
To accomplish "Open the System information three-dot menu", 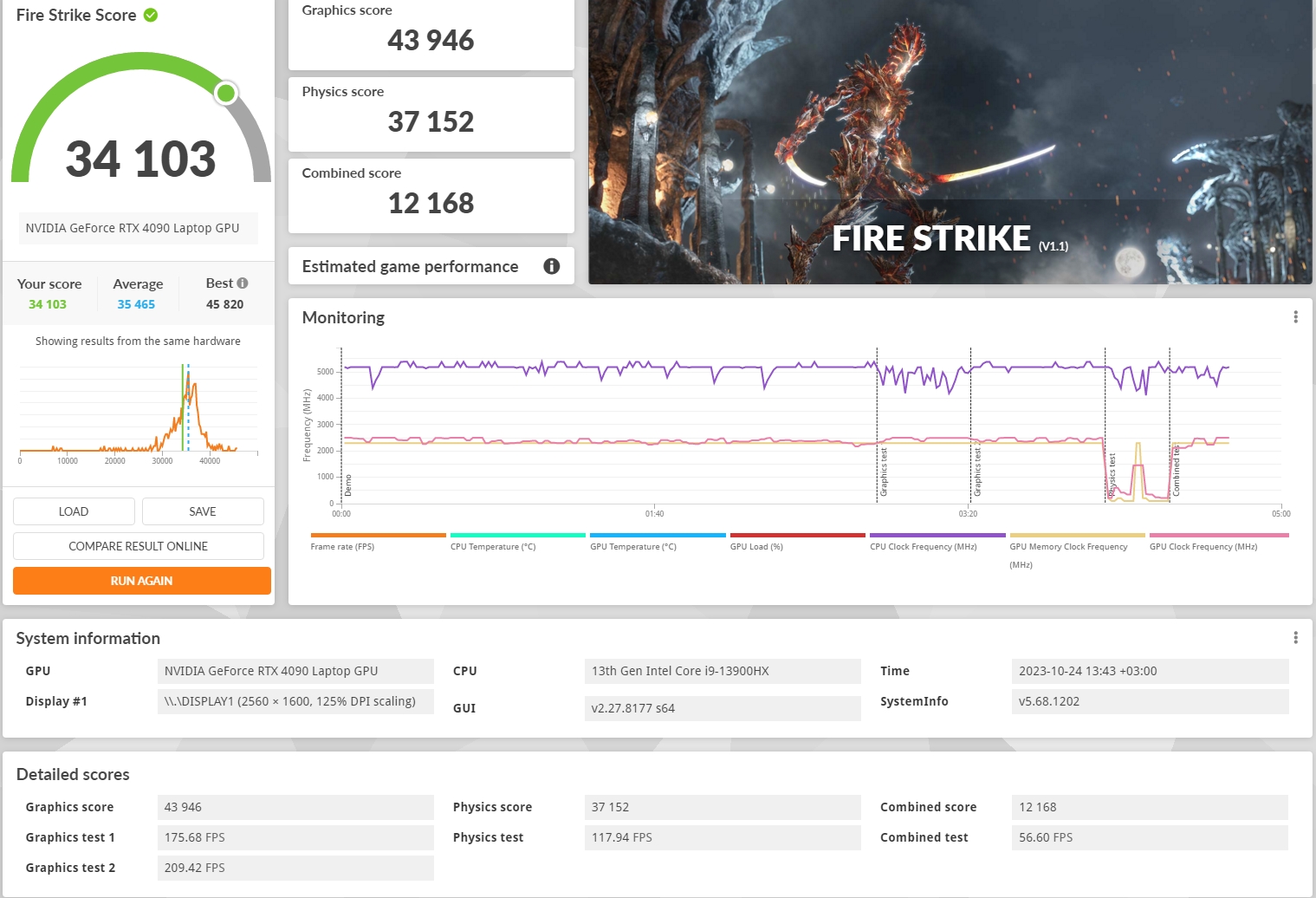I will [1295, 638].
